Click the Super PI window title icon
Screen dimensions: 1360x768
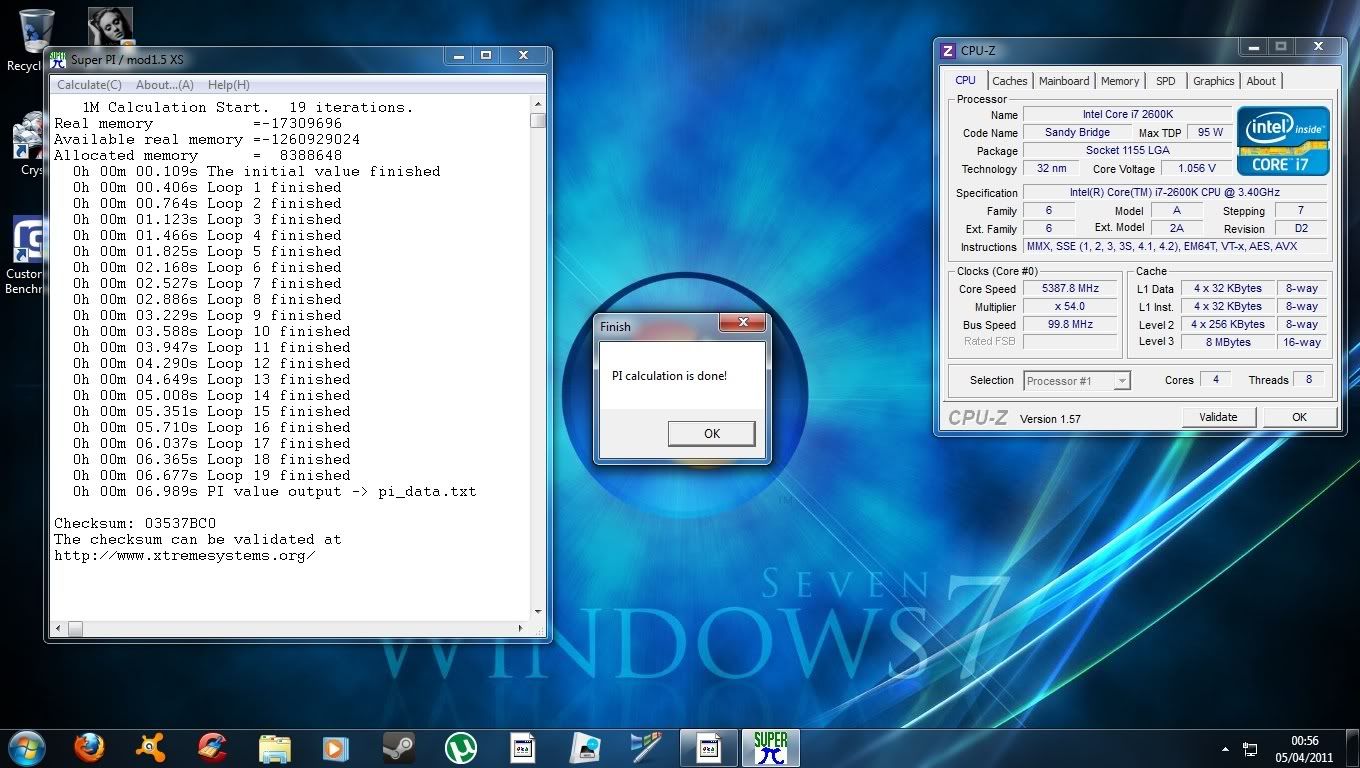pyautogui.click(x=59, y=59)
